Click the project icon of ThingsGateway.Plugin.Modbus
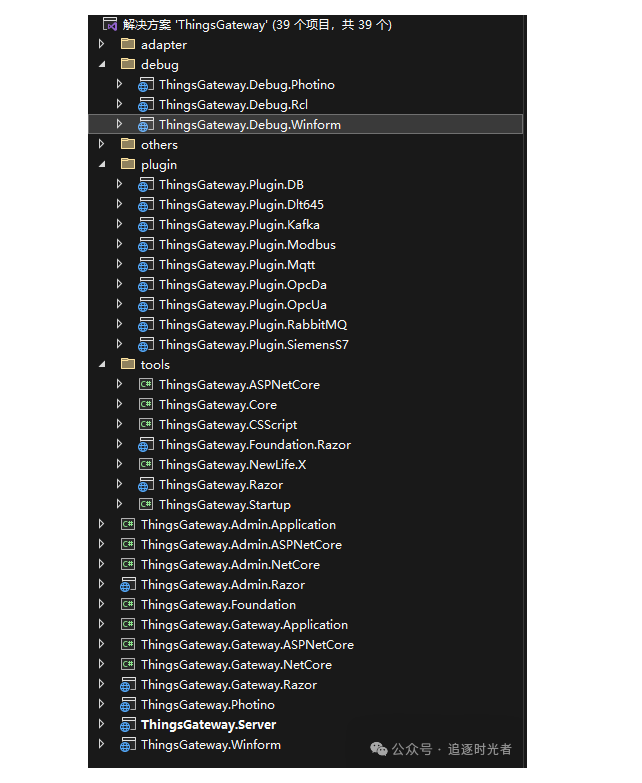This screenshot has height=783, width=642. [146, 245]
